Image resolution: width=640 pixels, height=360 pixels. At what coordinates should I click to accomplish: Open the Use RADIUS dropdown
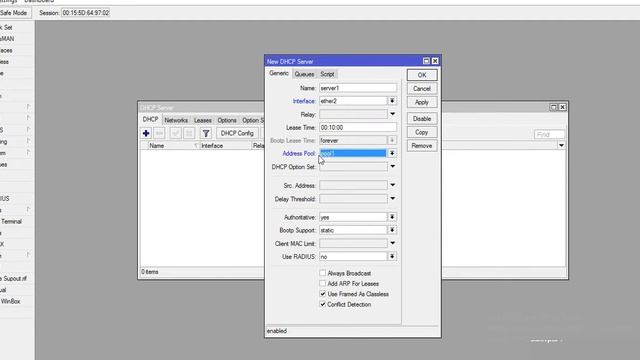(x=392, y=256)
